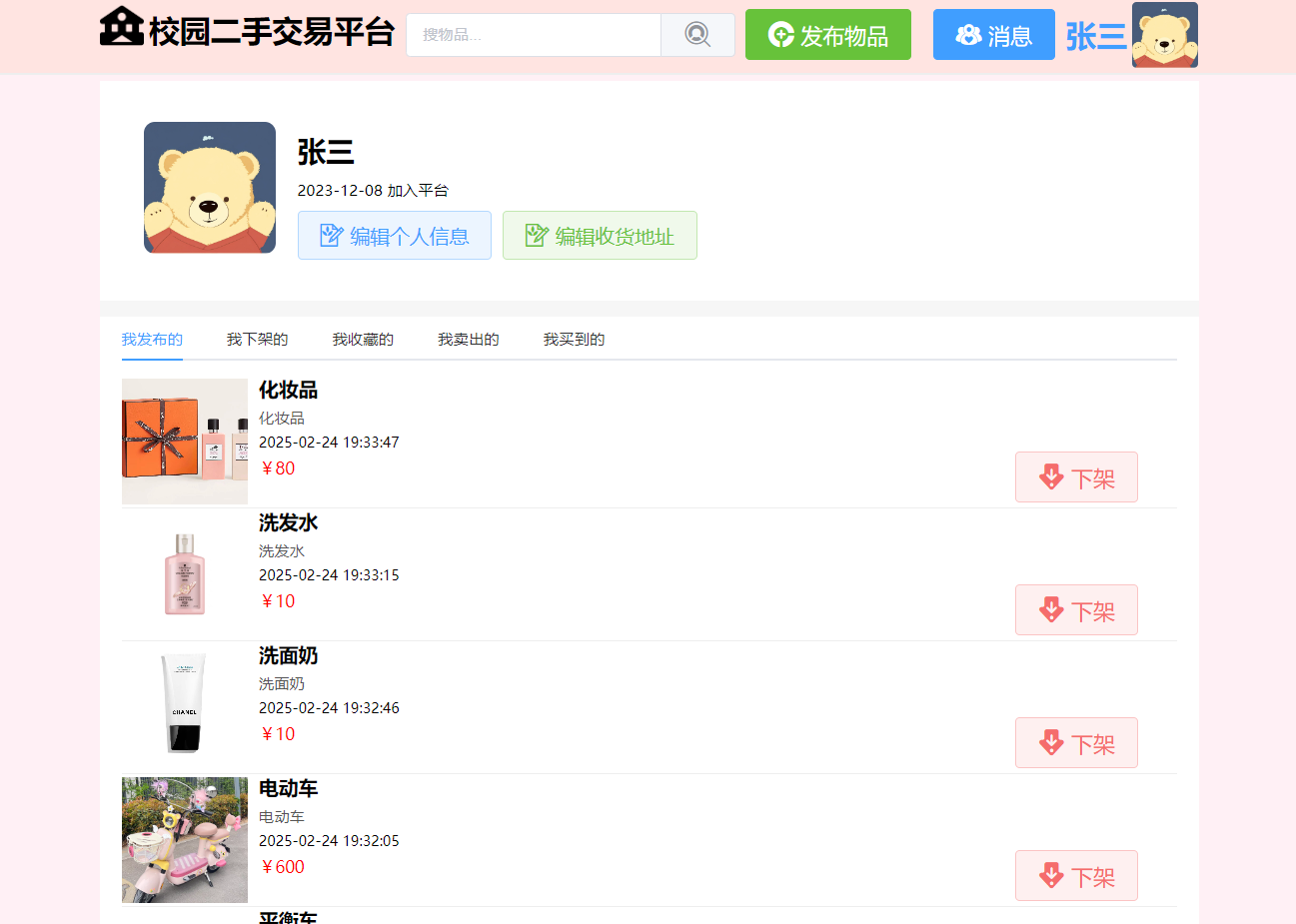Open the 校园二手交易平台 home title
Screen dimensions: 1296x924
tap(272, 32)
